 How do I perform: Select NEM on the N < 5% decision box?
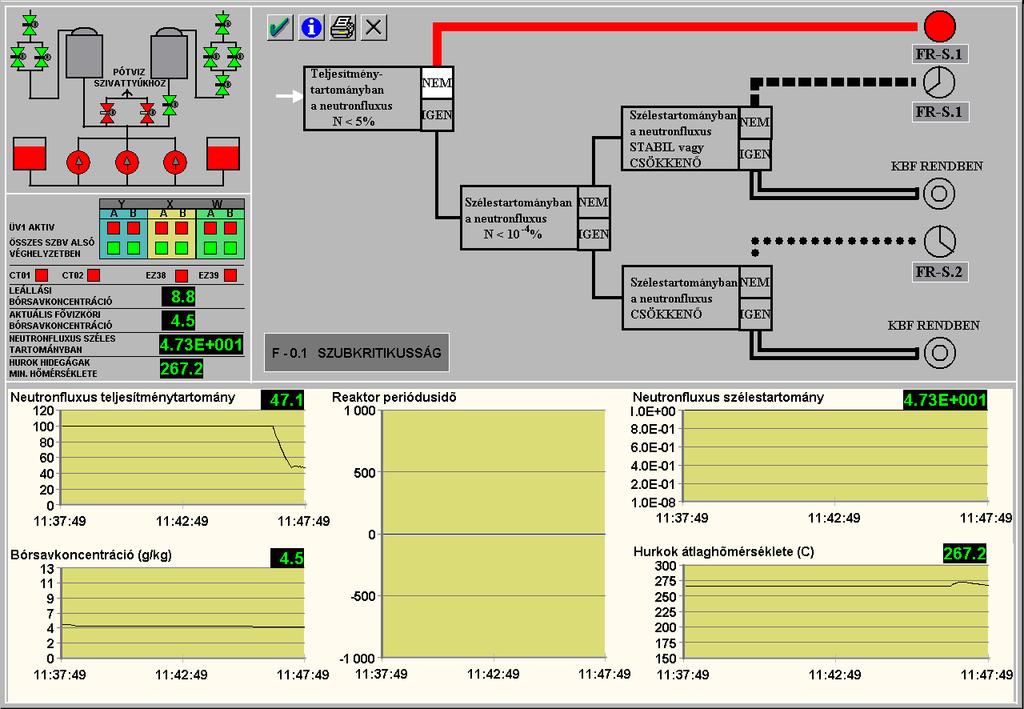pos(437,83)
